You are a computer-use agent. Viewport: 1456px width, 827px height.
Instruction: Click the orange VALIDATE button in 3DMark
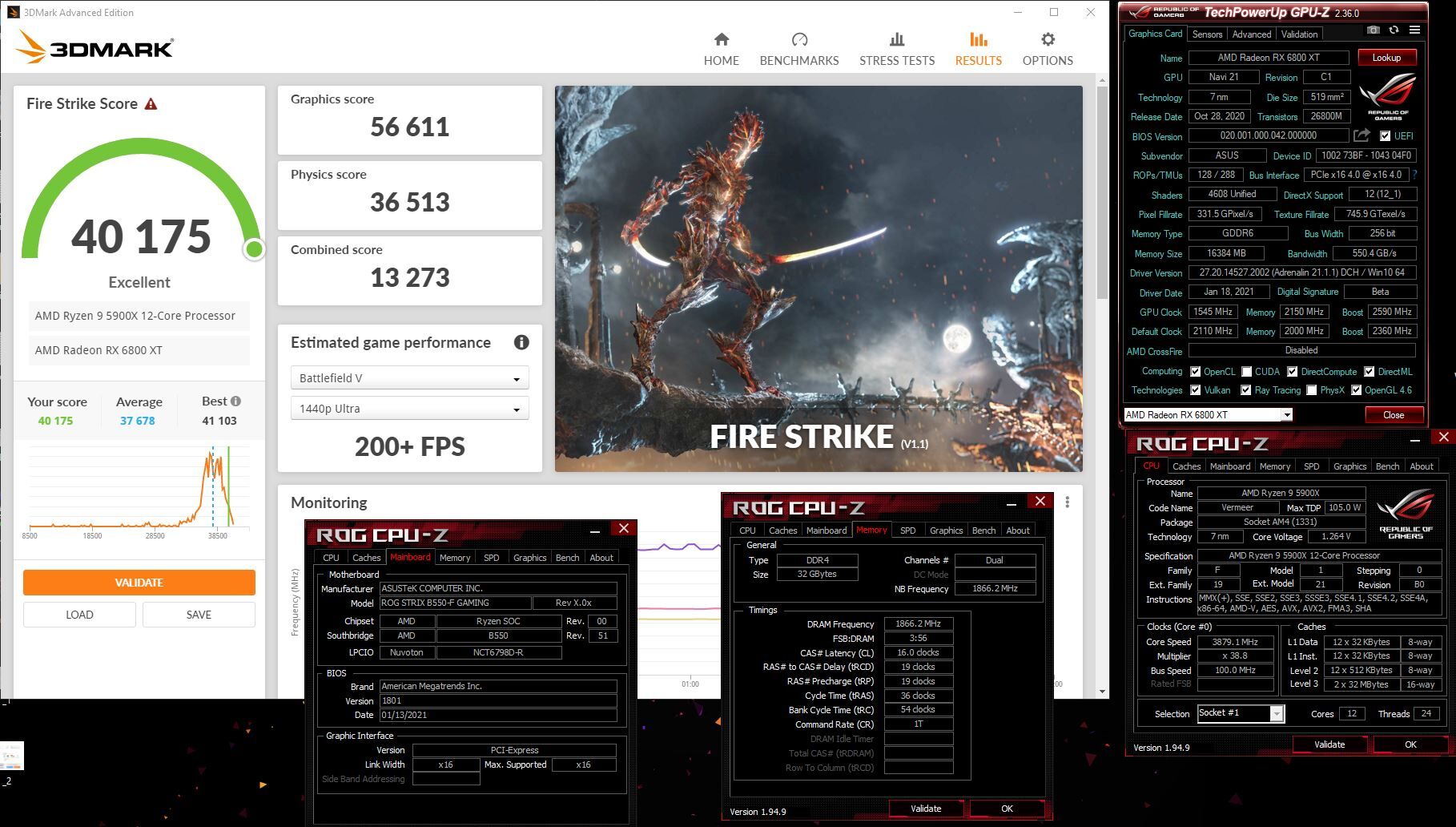point(139,583)
